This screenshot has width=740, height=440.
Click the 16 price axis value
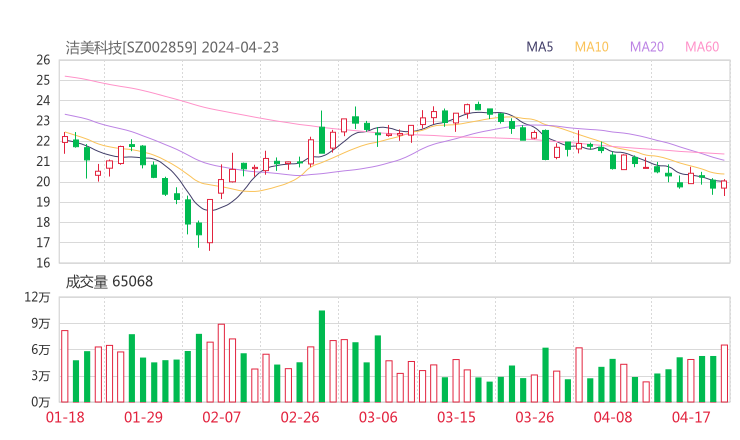click(43, 263)
